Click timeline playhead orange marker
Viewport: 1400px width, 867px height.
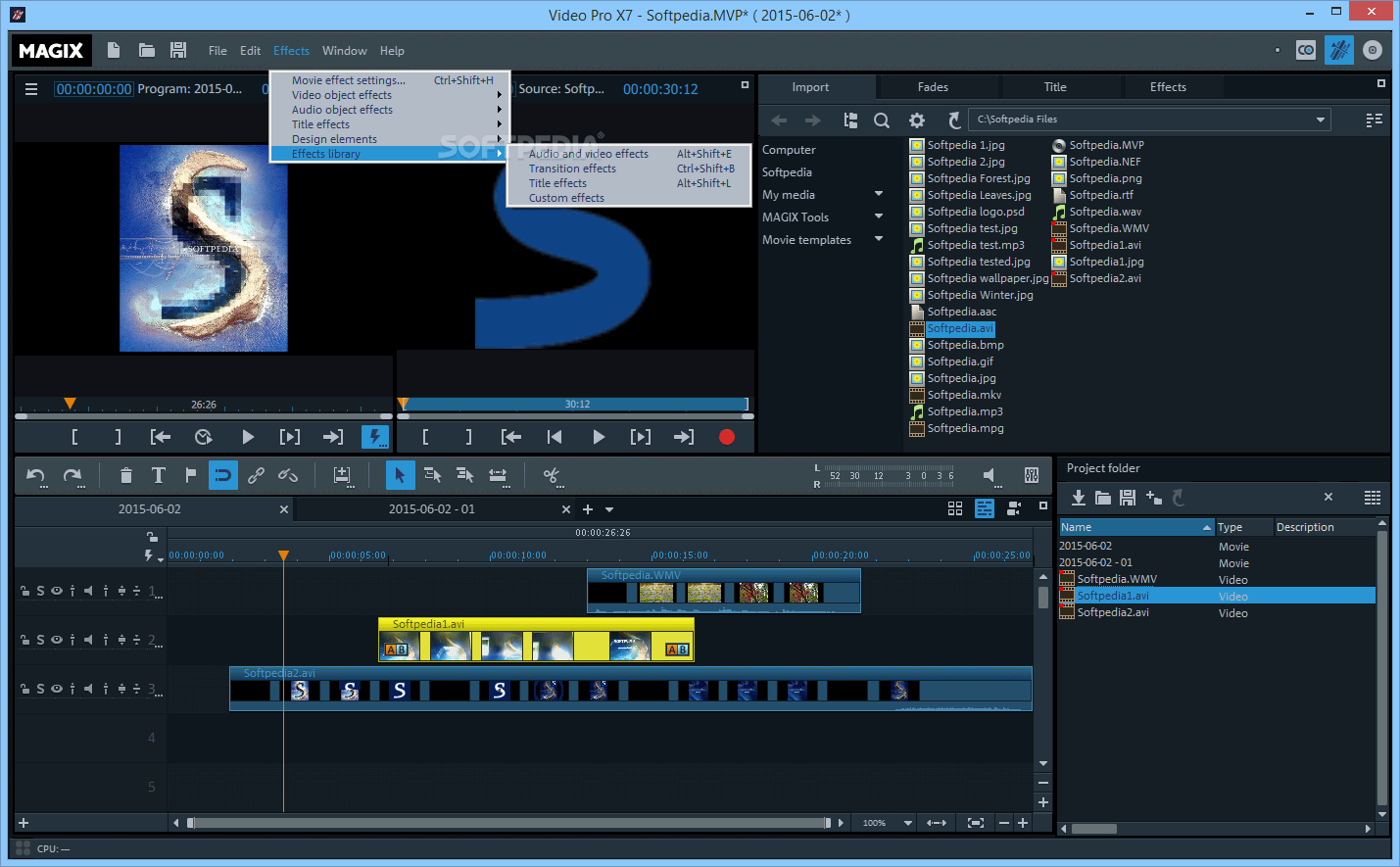point(283,555)
